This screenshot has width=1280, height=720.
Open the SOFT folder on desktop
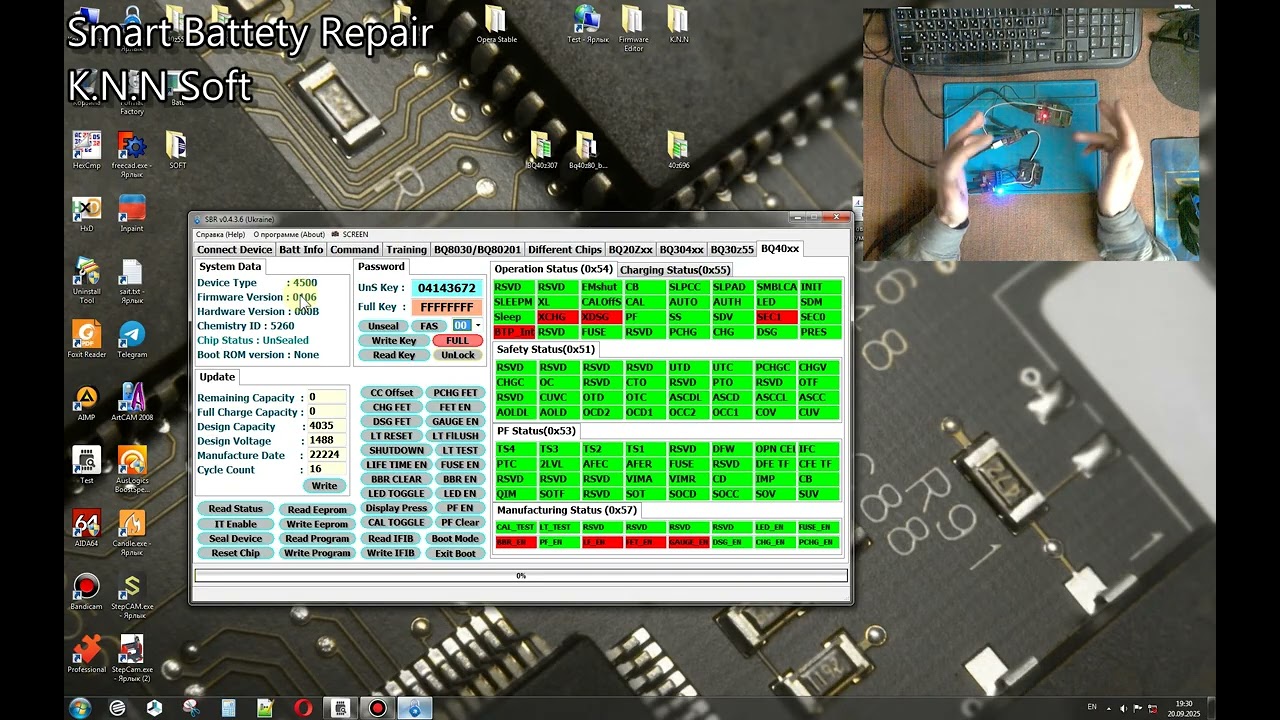(177, 149)
